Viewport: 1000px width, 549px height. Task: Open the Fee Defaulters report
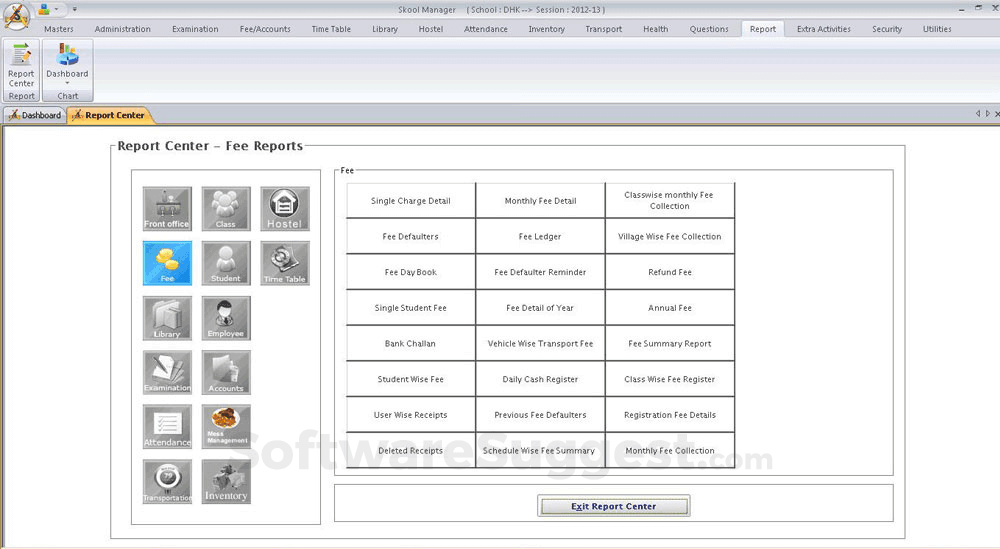click(x=410, y=237)
